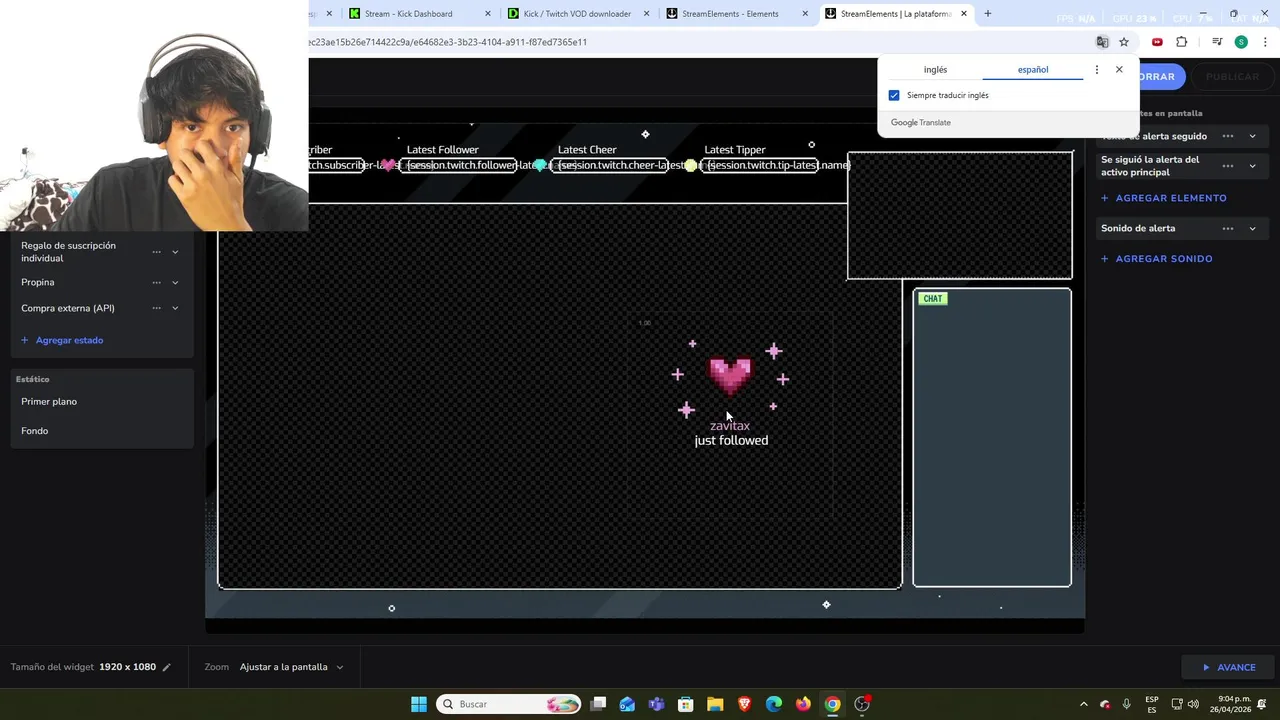
Task: Launch Microsoft Edge from the taskbar
Action: coord(774,704)
